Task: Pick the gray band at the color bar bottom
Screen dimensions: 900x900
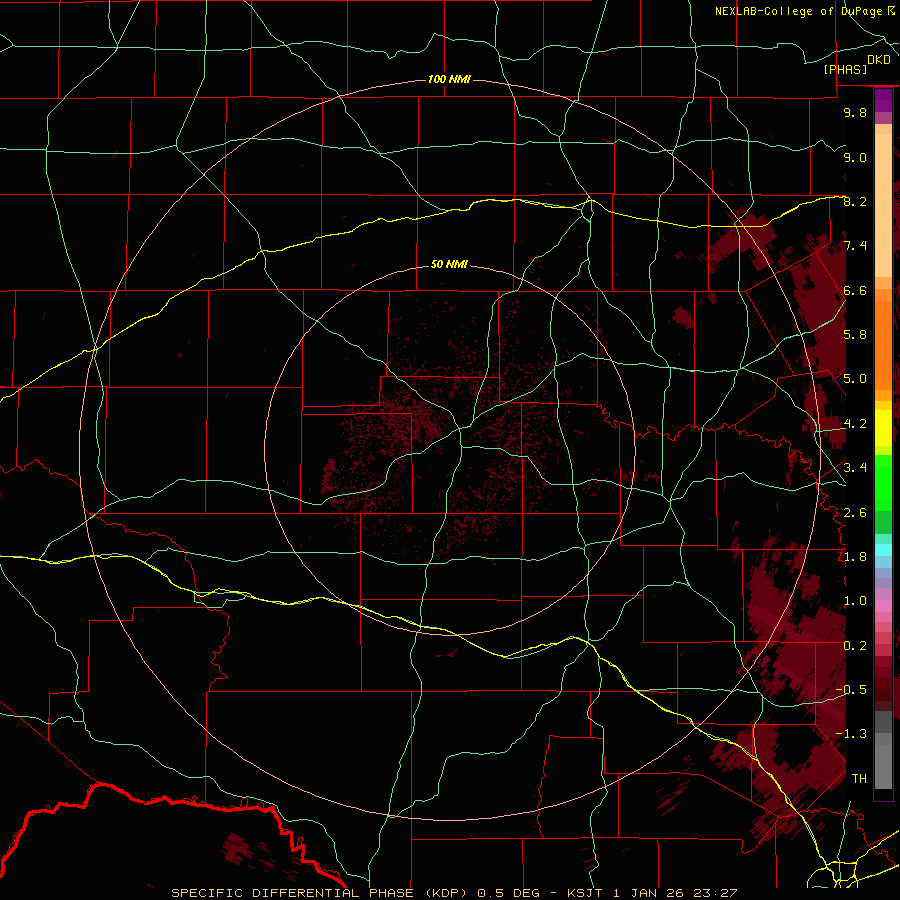Action: click(883, 760)
